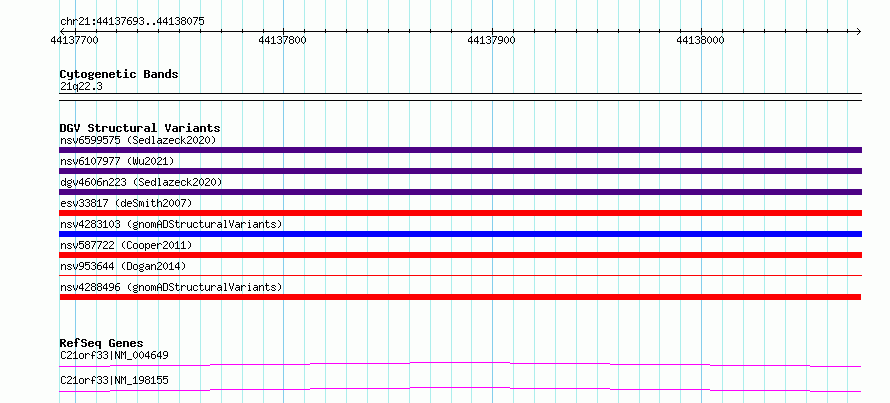Viewport: 890px width, 403px height.
Task: Click the magenta line of NM_004649 transcript
Action: point(460,364)
